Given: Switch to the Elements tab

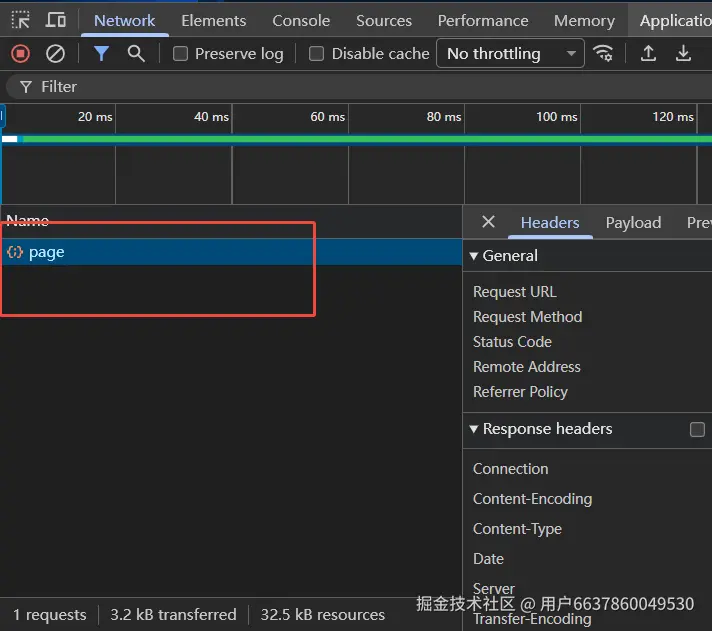Looking at the screenshot, I should (x=213, y=21).
